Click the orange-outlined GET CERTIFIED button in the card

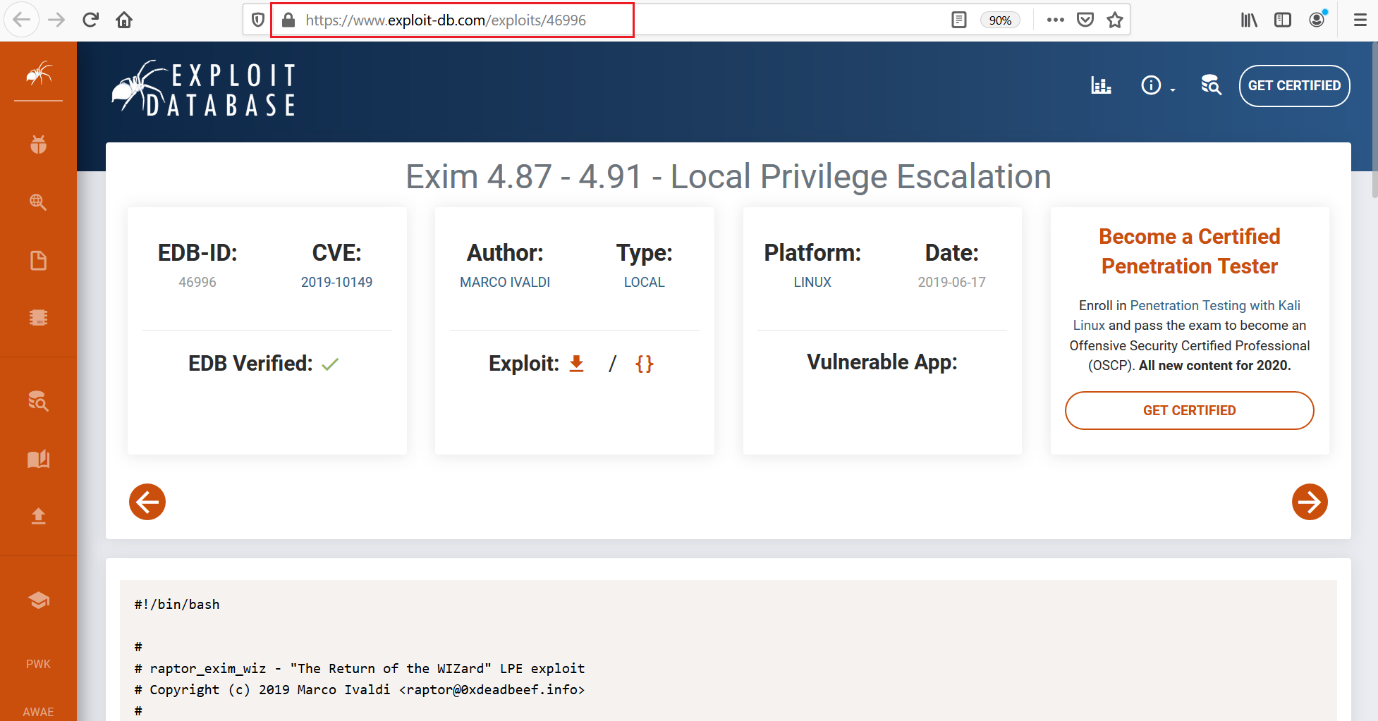(1189, 410)
